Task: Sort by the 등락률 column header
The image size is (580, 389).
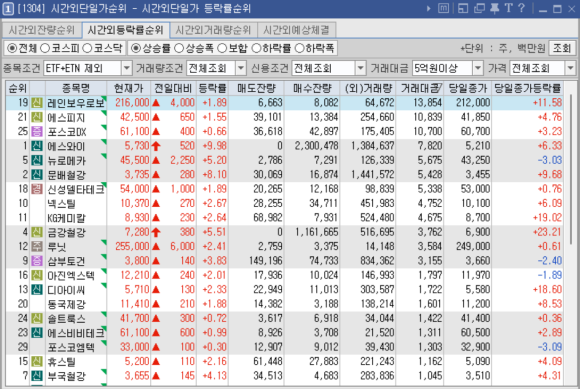Action: coord(212,88)
